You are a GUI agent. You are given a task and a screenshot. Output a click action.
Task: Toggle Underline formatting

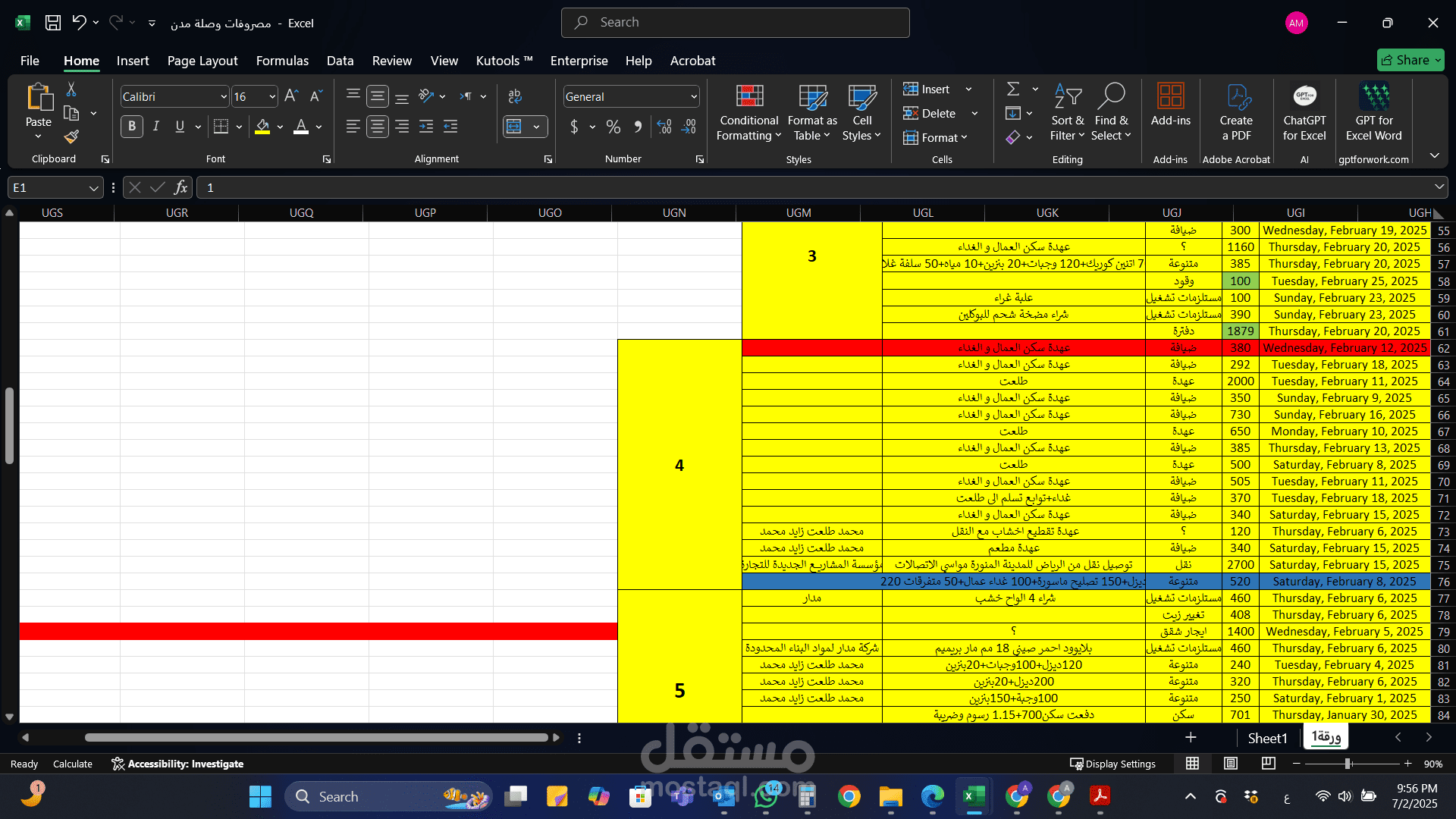pyautogui.click(x=180, y=127)
